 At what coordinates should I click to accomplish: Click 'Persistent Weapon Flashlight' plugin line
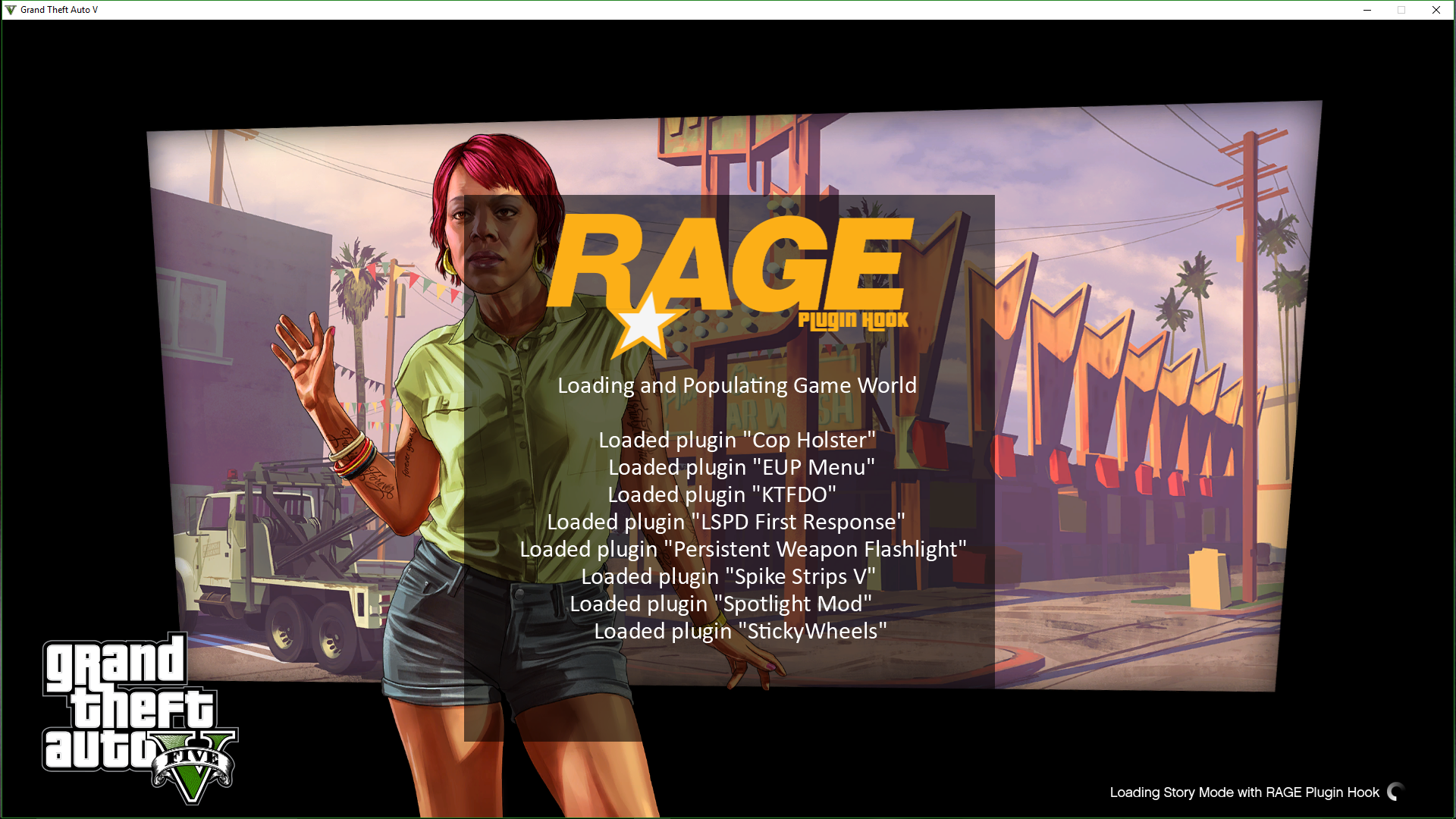coord(742,549)
